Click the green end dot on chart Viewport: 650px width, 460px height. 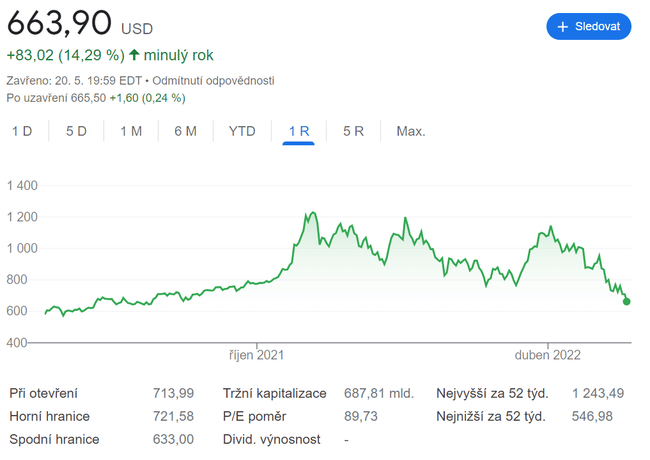coord(627,301)
